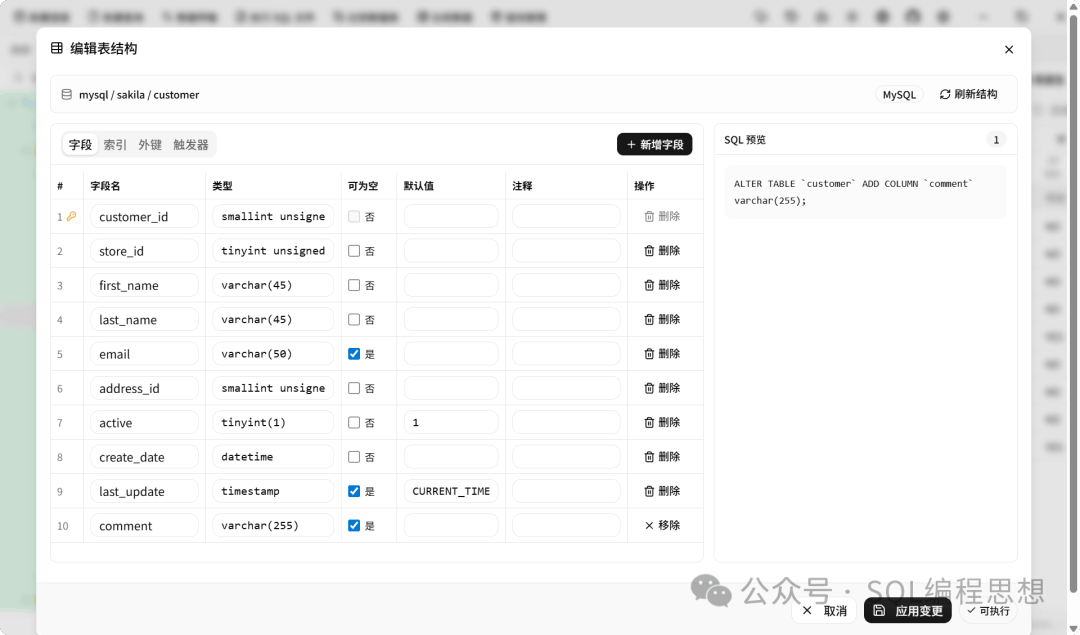Viewport: 1080px width, 635px height.
Task: Delete the email field
Action: [662, 354]
